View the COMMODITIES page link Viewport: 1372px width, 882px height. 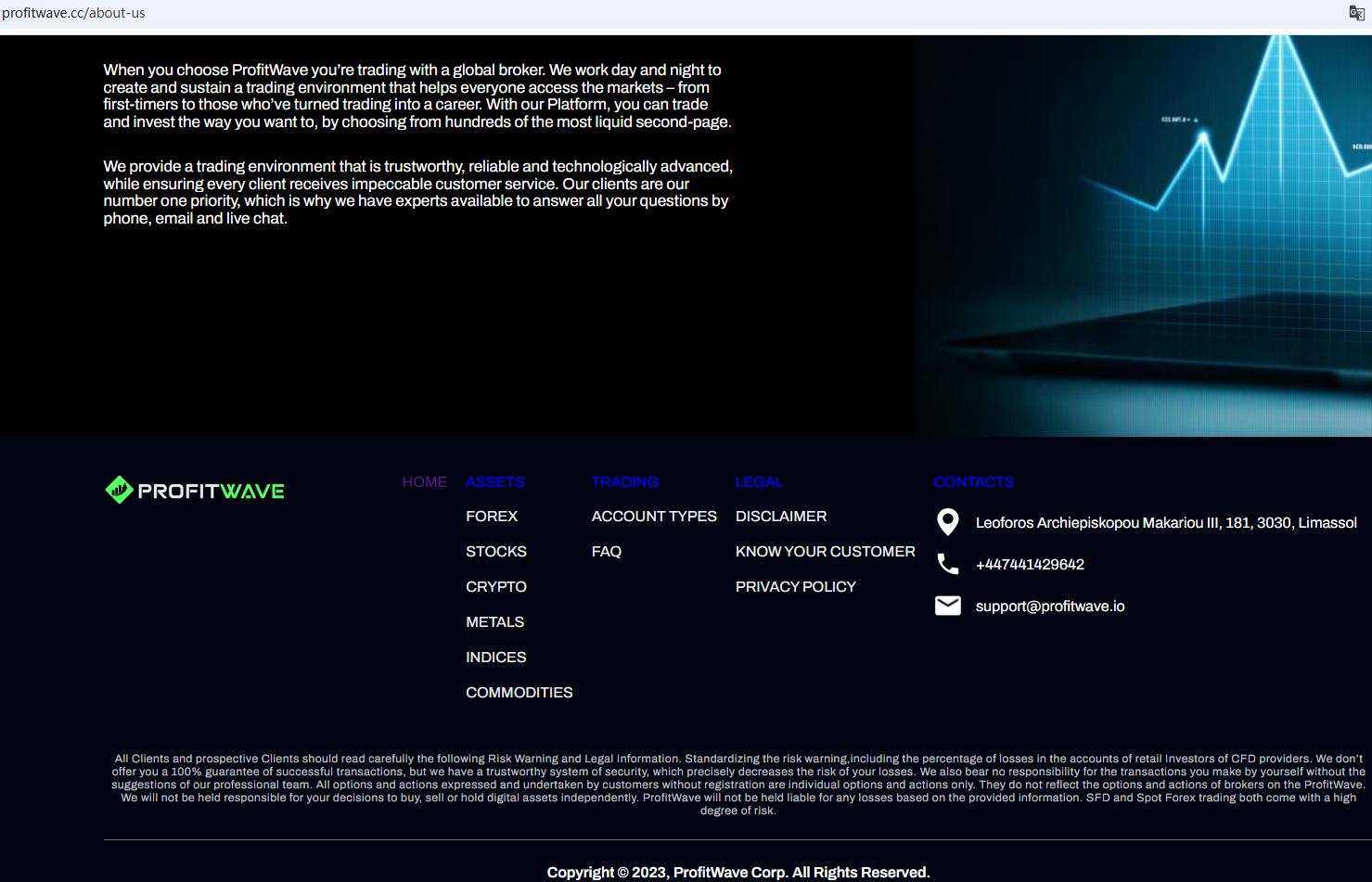519,693
